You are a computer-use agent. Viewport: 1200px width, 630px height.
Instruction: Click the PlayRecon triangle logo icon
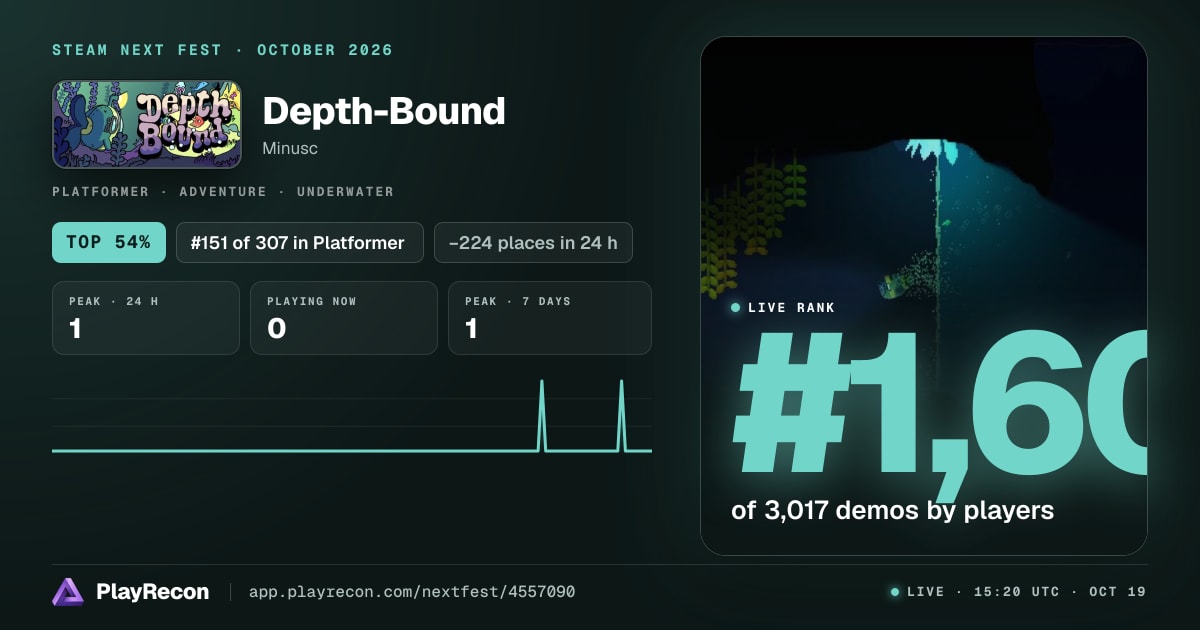(x=67, y=592)
